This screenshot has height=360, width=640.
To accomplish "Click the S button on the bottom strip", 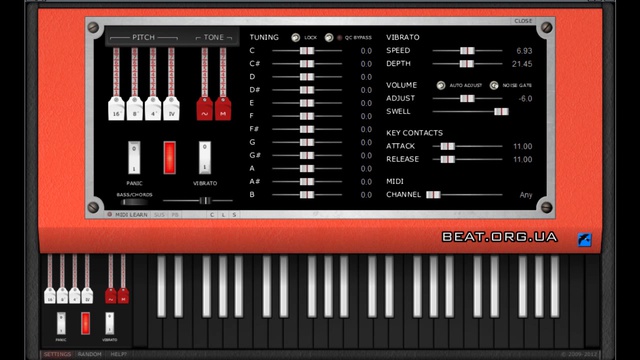I will coord(234,215).
